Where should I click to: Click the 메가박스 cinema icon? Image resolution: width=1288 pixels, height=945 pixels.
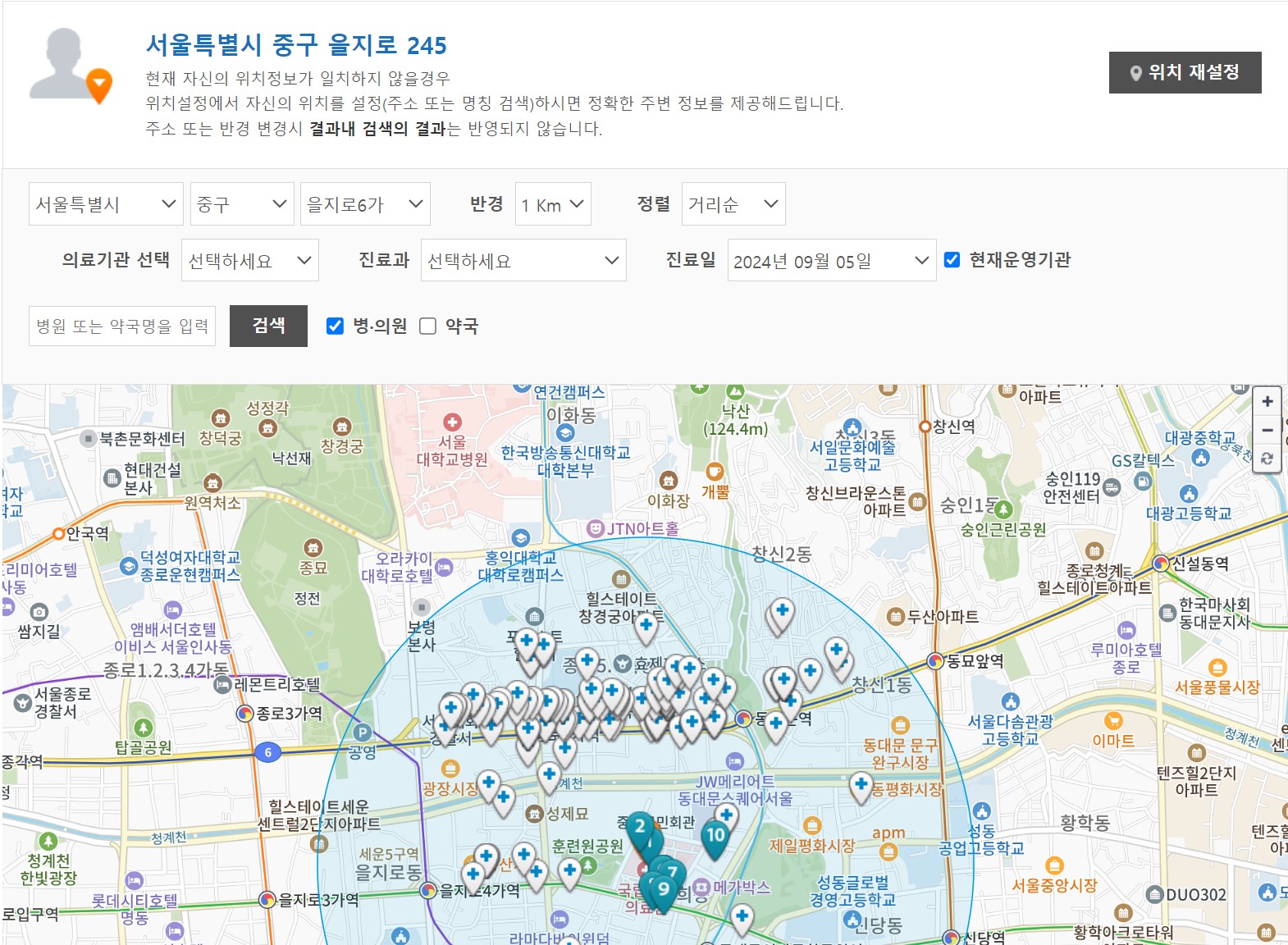[x=701, y=887]
